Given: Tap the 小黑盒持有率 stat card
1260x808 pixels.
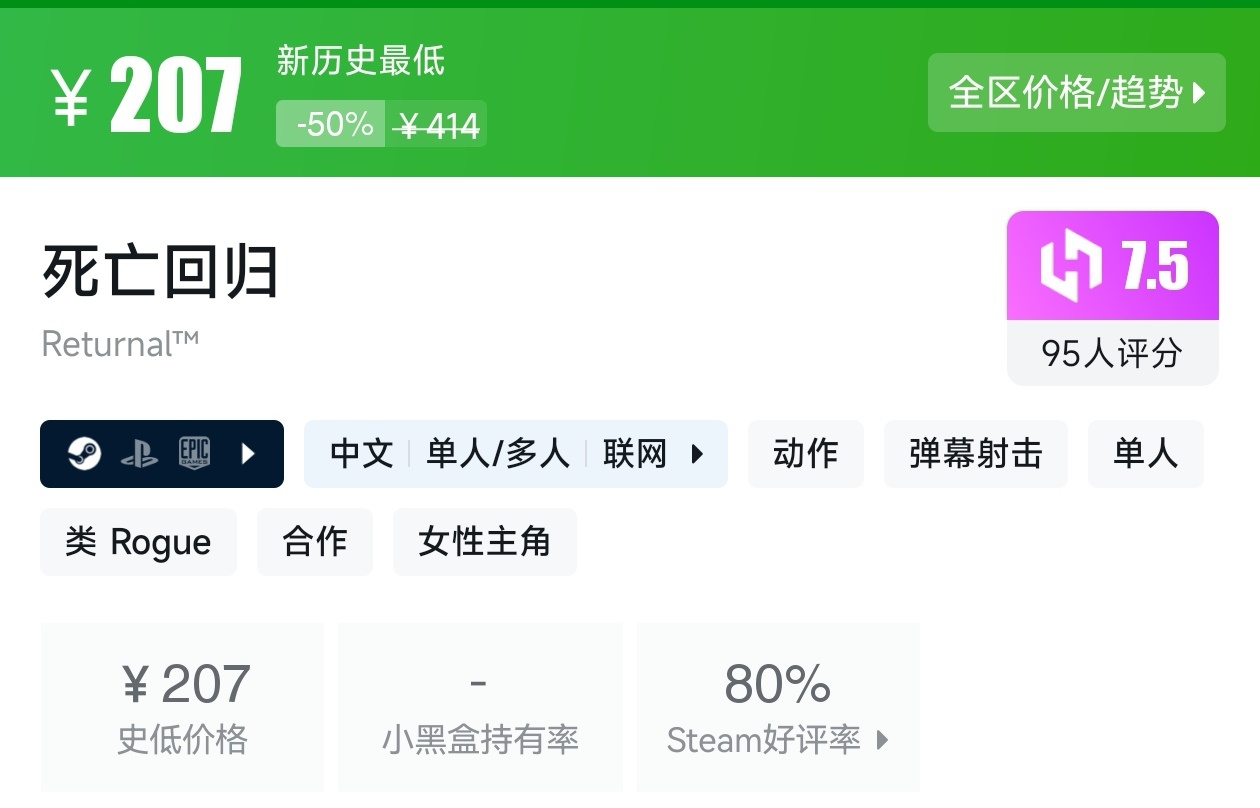Looking at the screenshot, I should point(480,707).
